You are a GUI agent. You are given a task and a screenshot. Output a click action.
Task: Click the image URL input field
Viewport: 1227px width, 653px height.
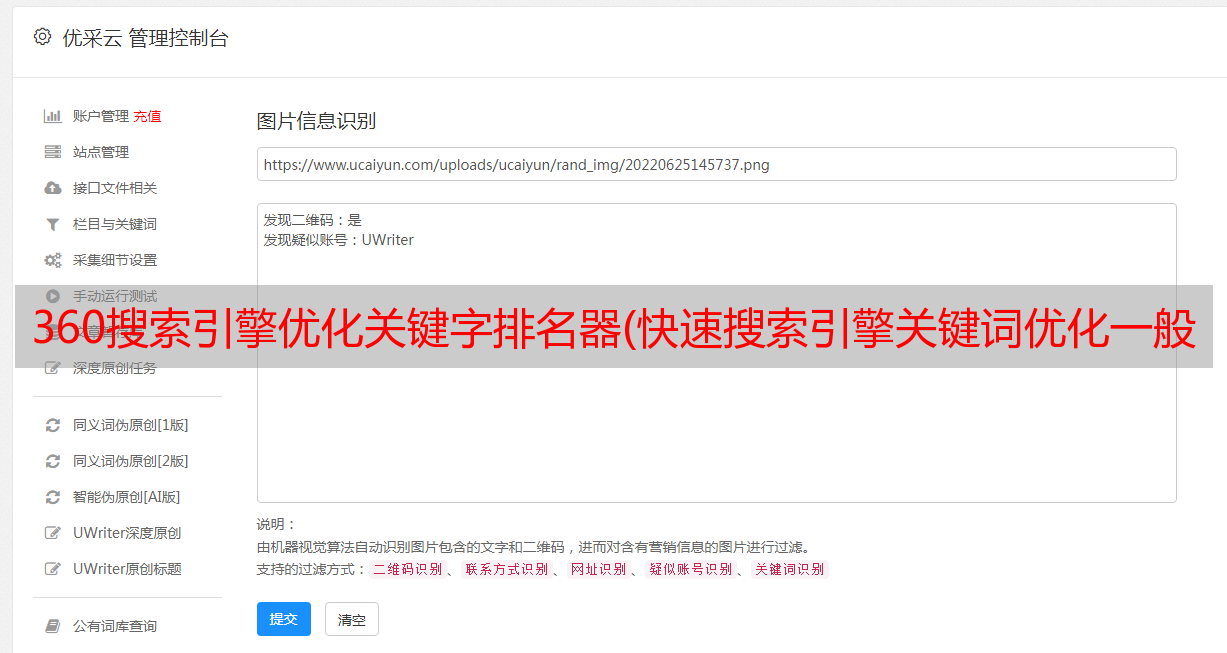(716, 164)
